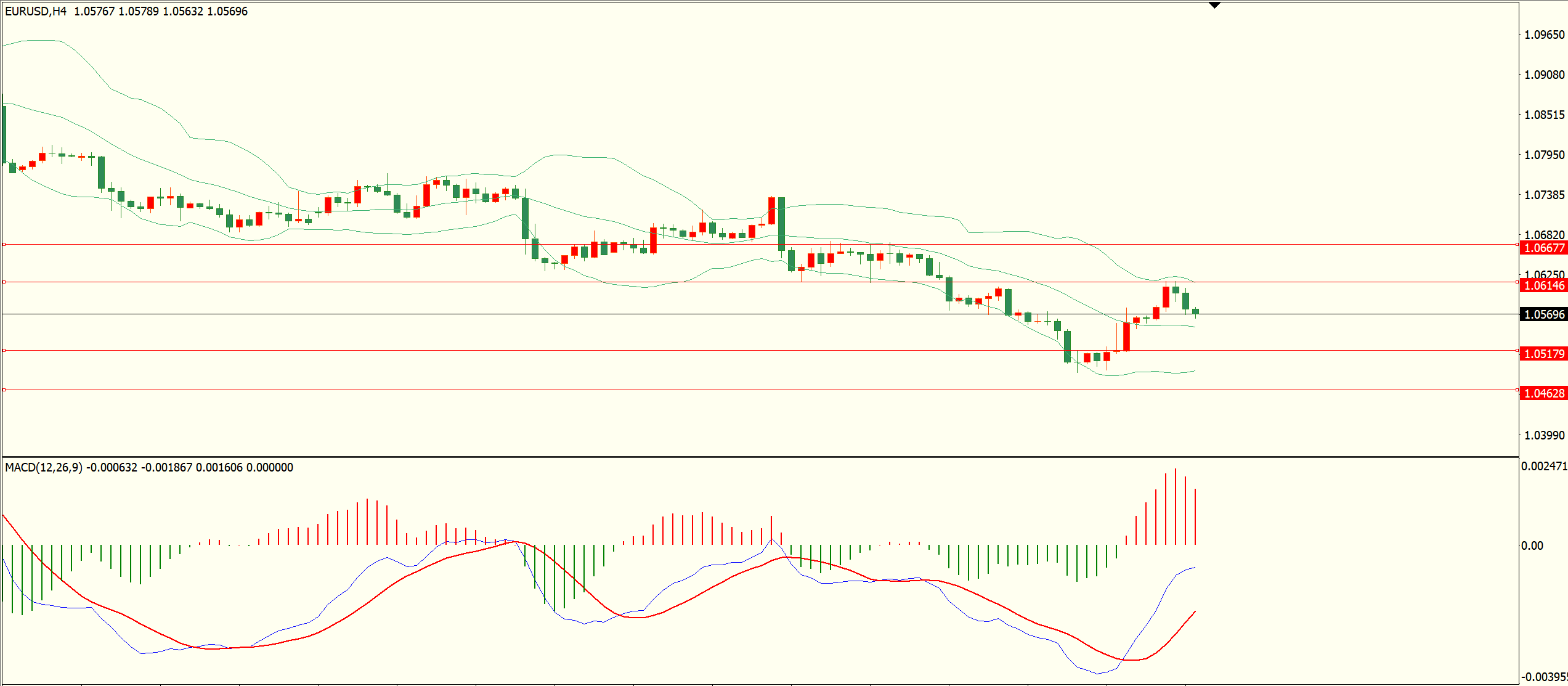This screenshot has width=1568, height=686.
Task: Click the 1.08515 price scale value
Action: (x=1544, y=115)
